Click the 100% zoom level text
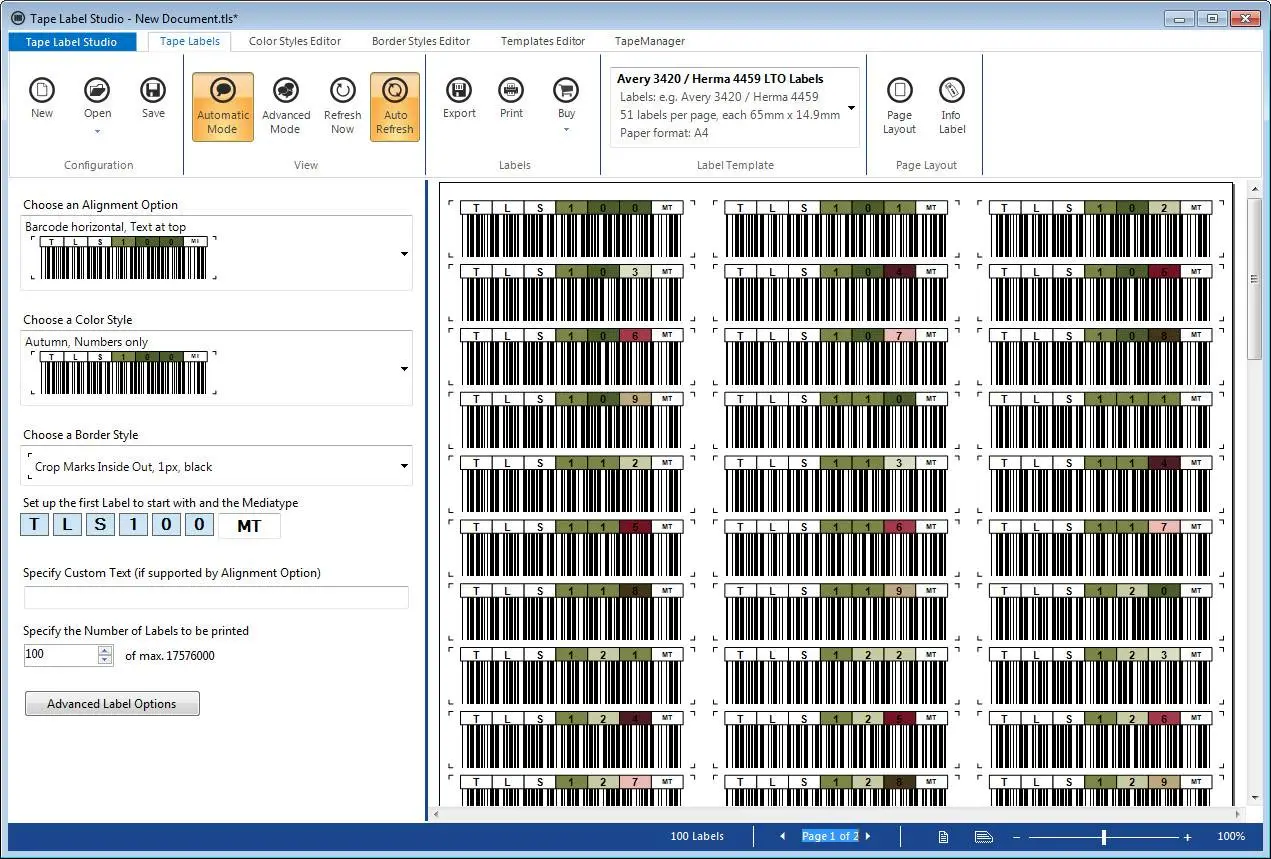Image resolution: width=1271 pixels, height=859 pixels. (x=1231, y=836)
